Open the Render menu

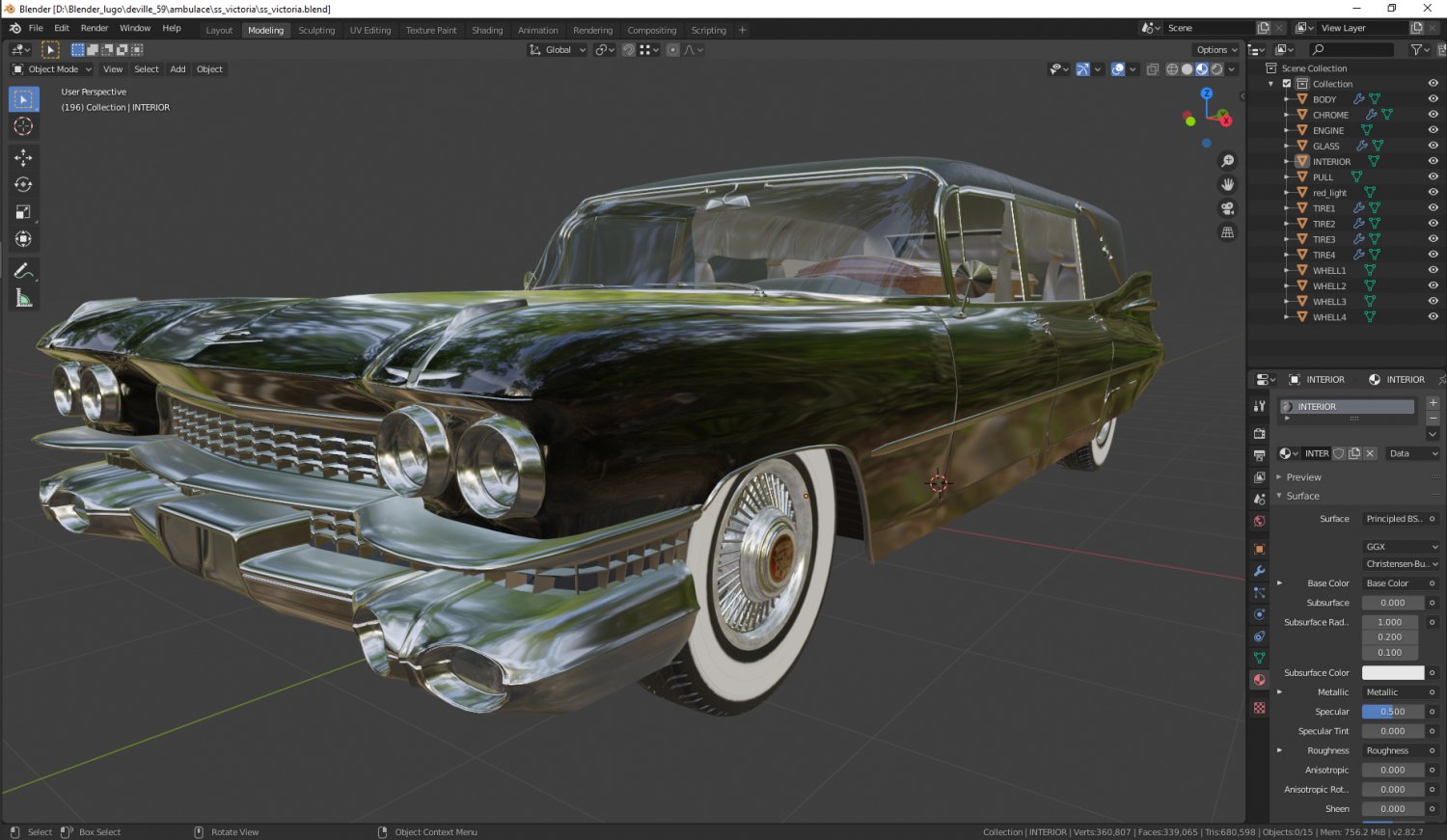point(95,28)
